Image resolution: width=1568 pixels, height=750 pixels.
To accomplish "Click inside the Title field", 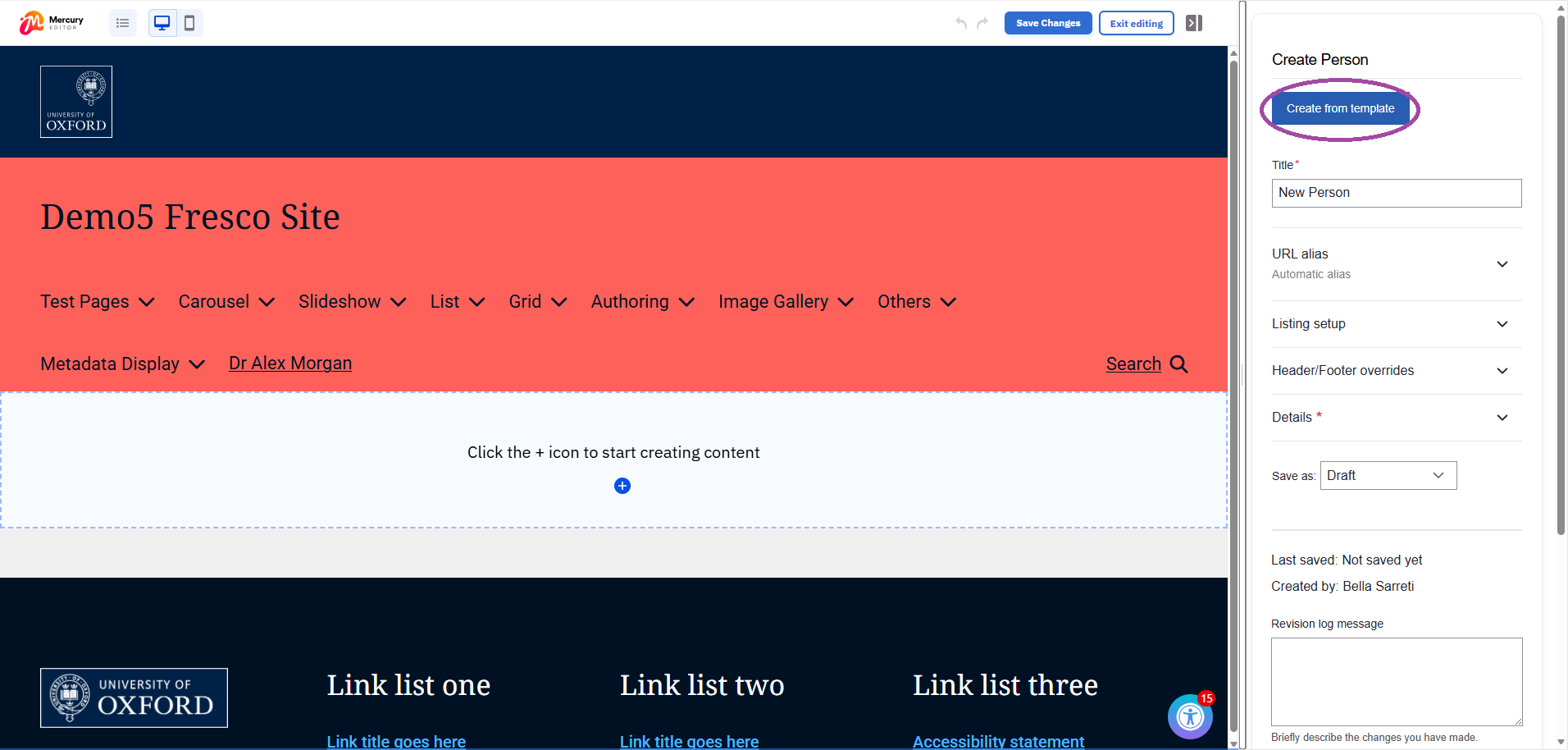I will pyautogui.click(x=1396, y=193).
